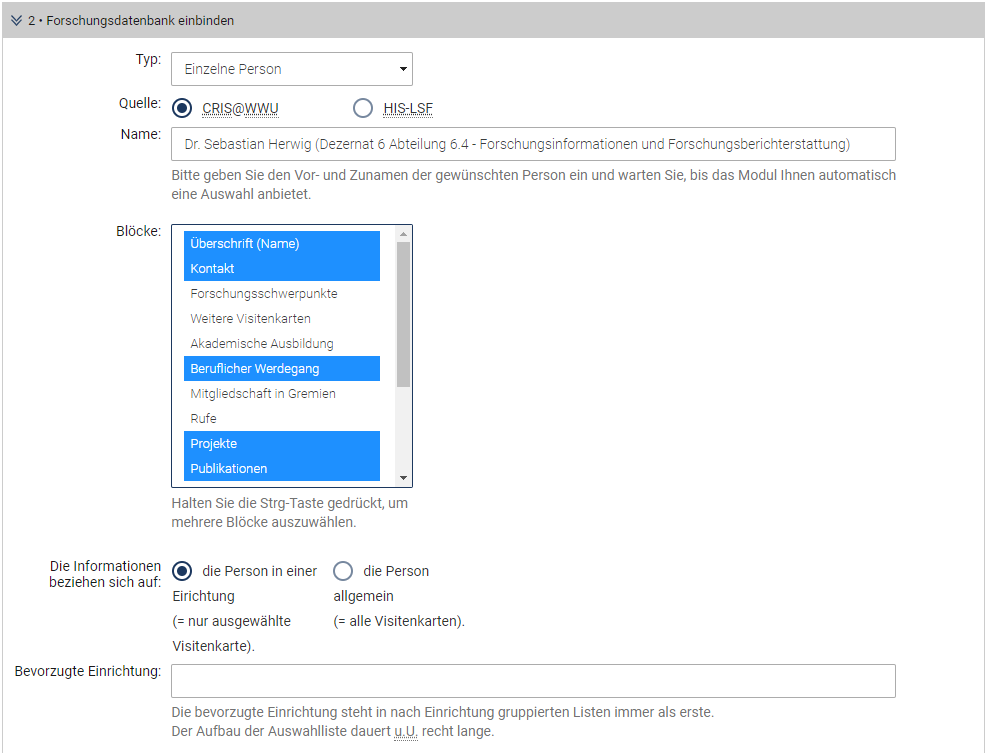Click the Bevorzugte Einrichtung input field

click(x=533, y=681)
